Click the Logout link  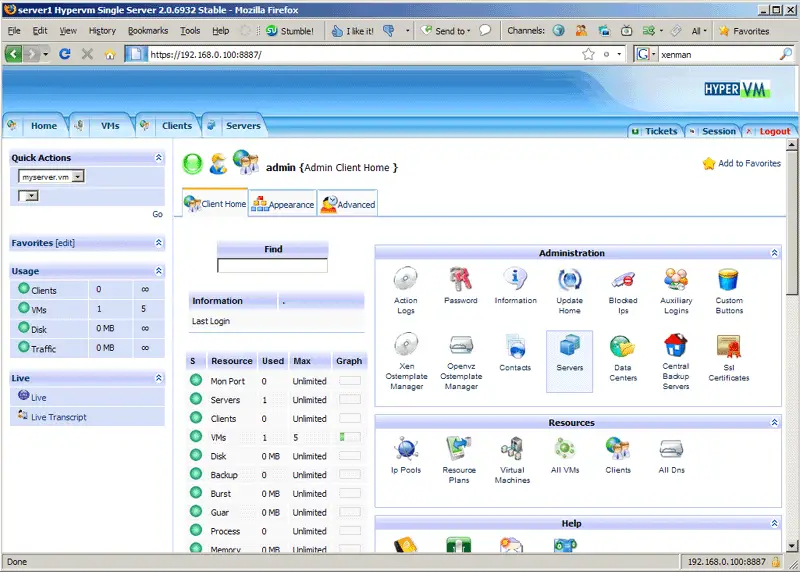[774, 131]
